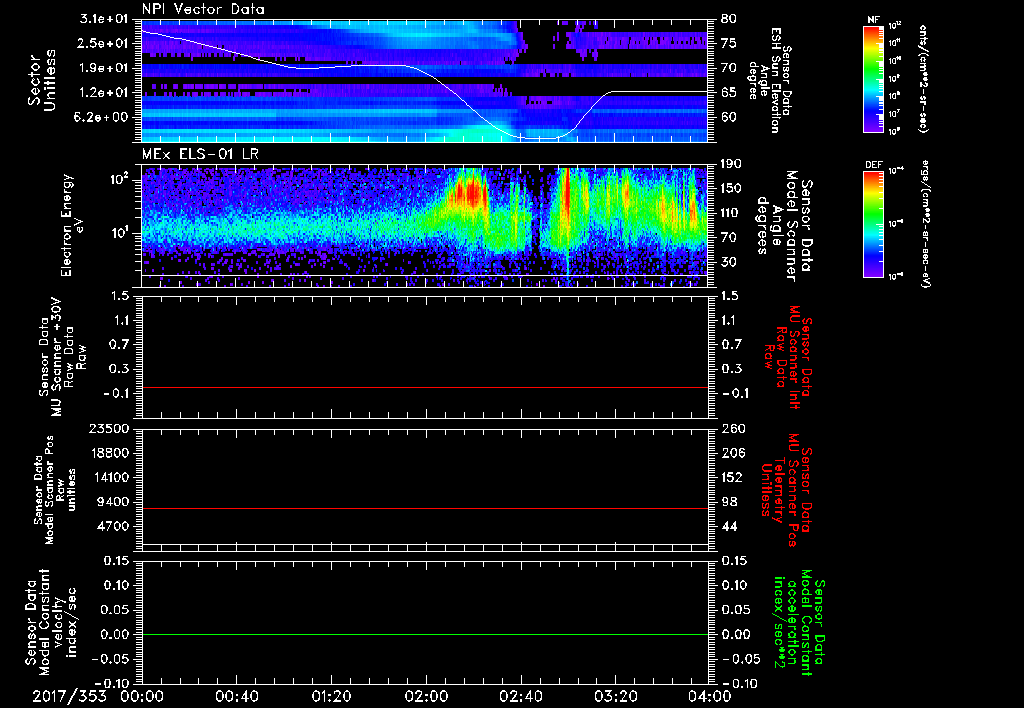Click the '02:00' time axis label
The height and width of the screenshot is (708, 1024).
pyautogui.click(x=426, y=696)
